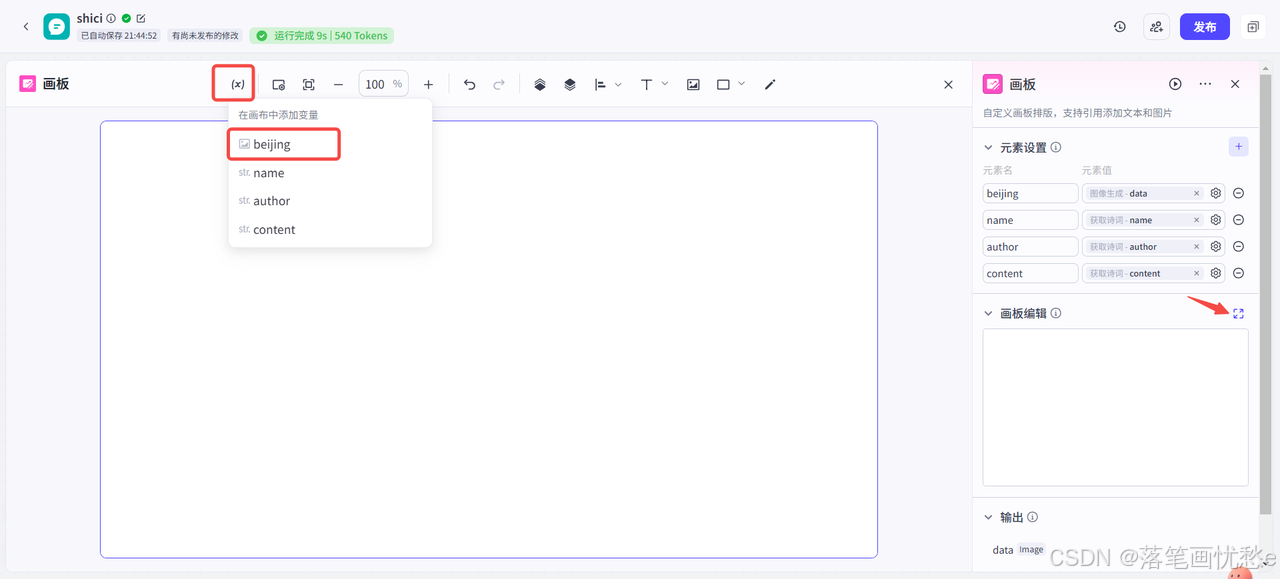Close the canvas editor toolbar panel
The width and height of the screenshot is (1280, 579).
tap(948, 85)
